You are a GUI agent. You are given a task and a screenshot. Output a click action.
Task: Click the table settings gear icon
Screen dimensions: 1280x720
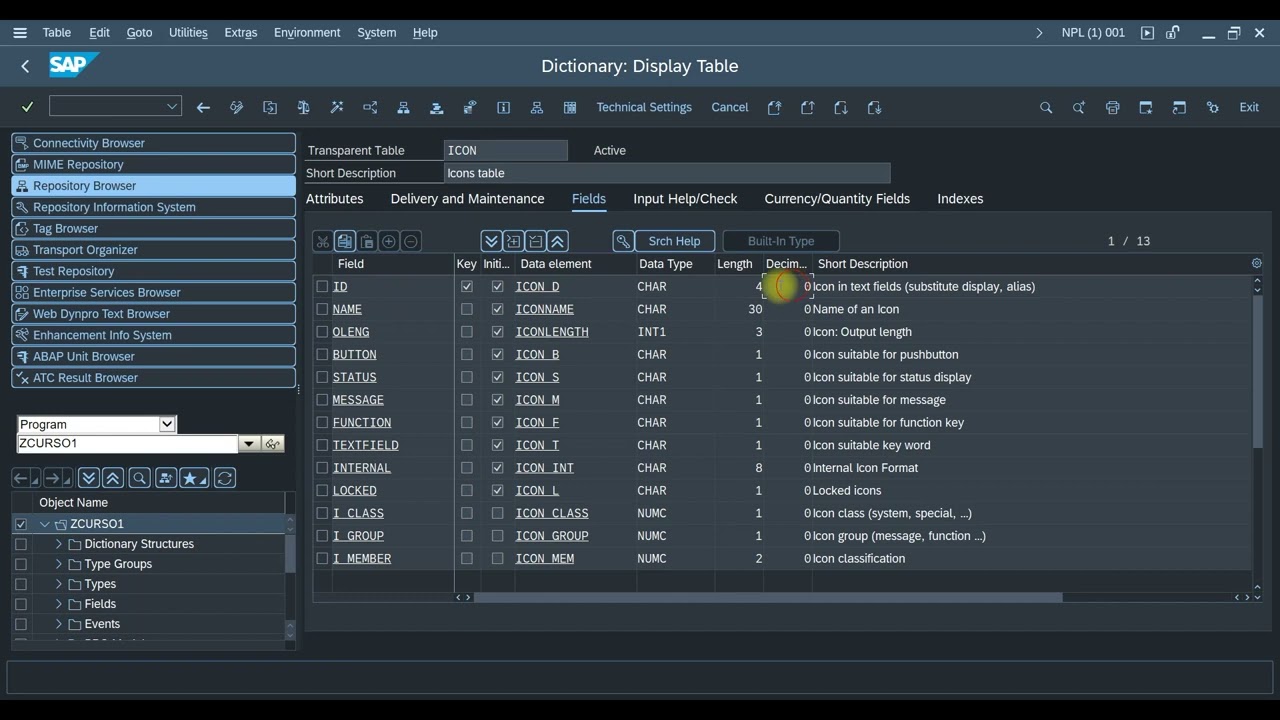click(1257, 264)
